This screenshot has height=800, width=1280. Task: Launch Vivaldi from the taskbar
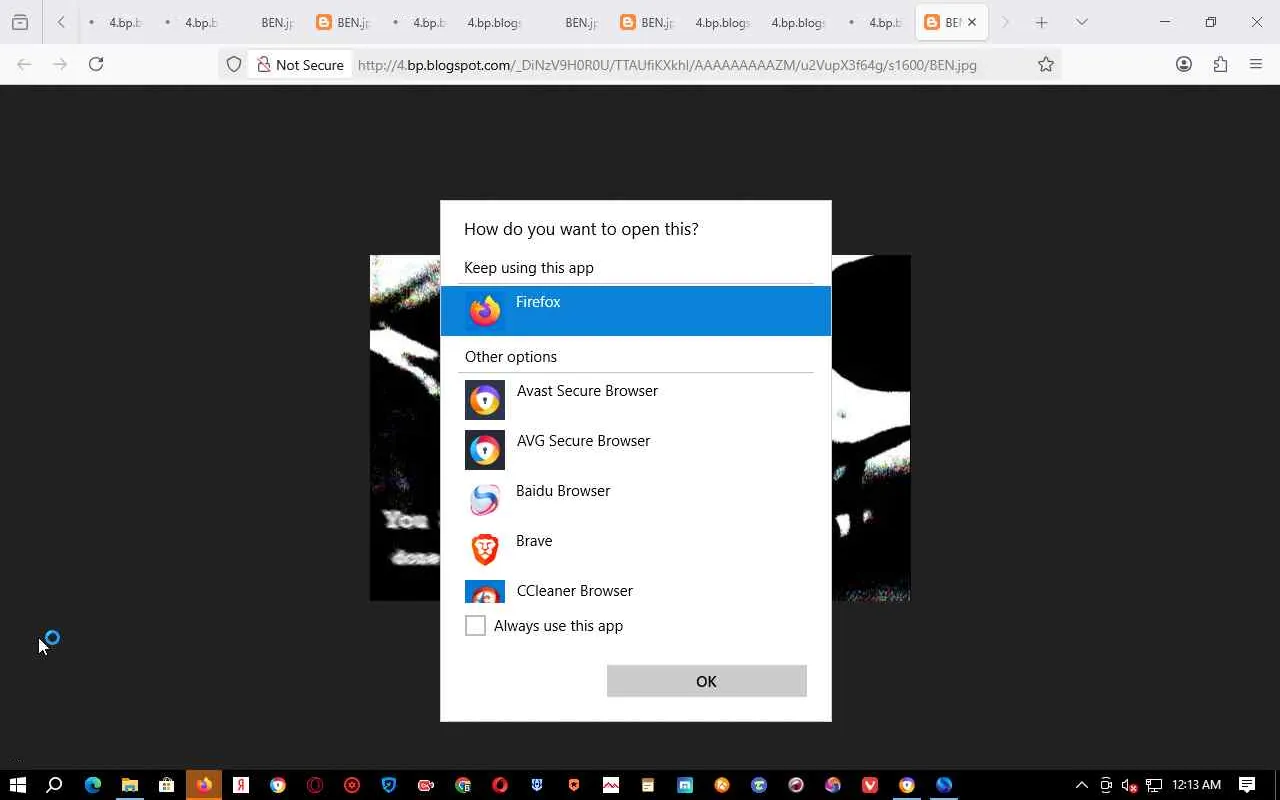870,785
